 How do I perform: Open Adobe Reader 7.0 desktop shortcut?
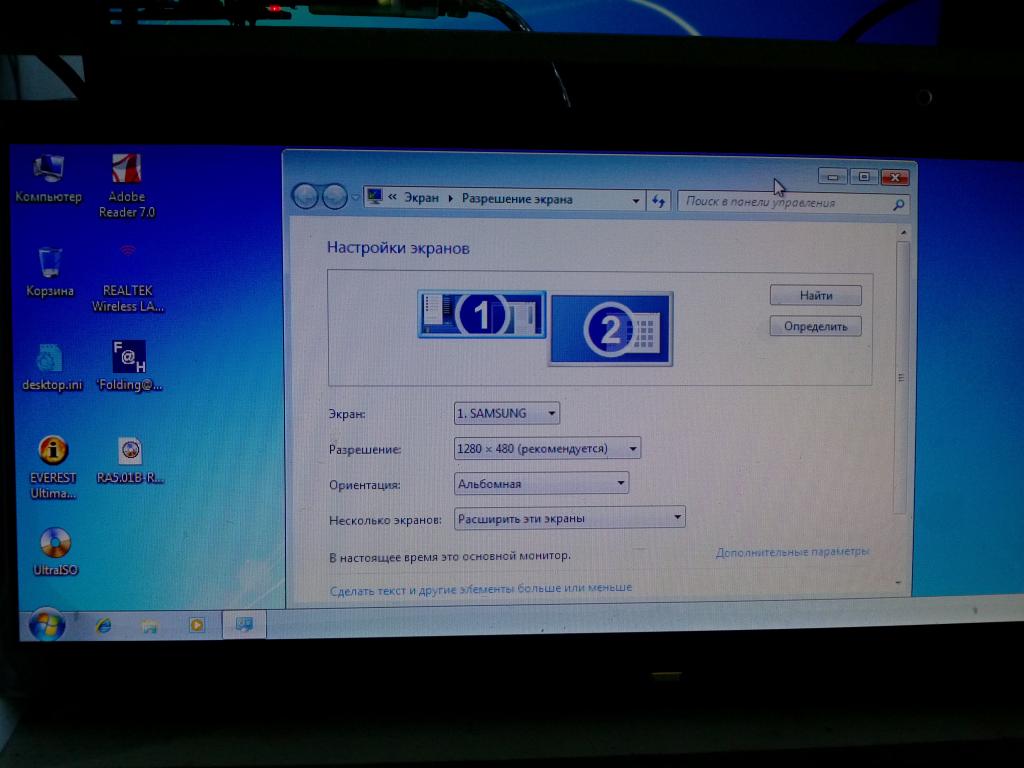point(127,185)
